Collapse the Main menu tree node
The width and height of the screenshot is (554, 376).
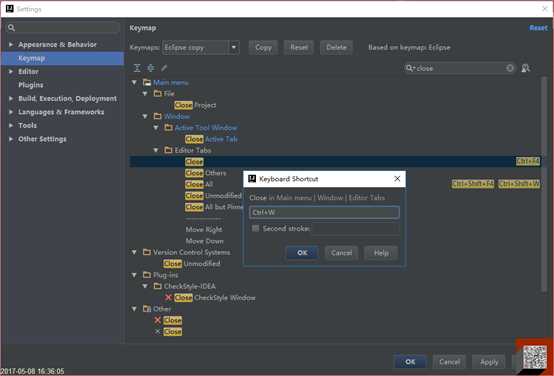(x=134, y=83)
